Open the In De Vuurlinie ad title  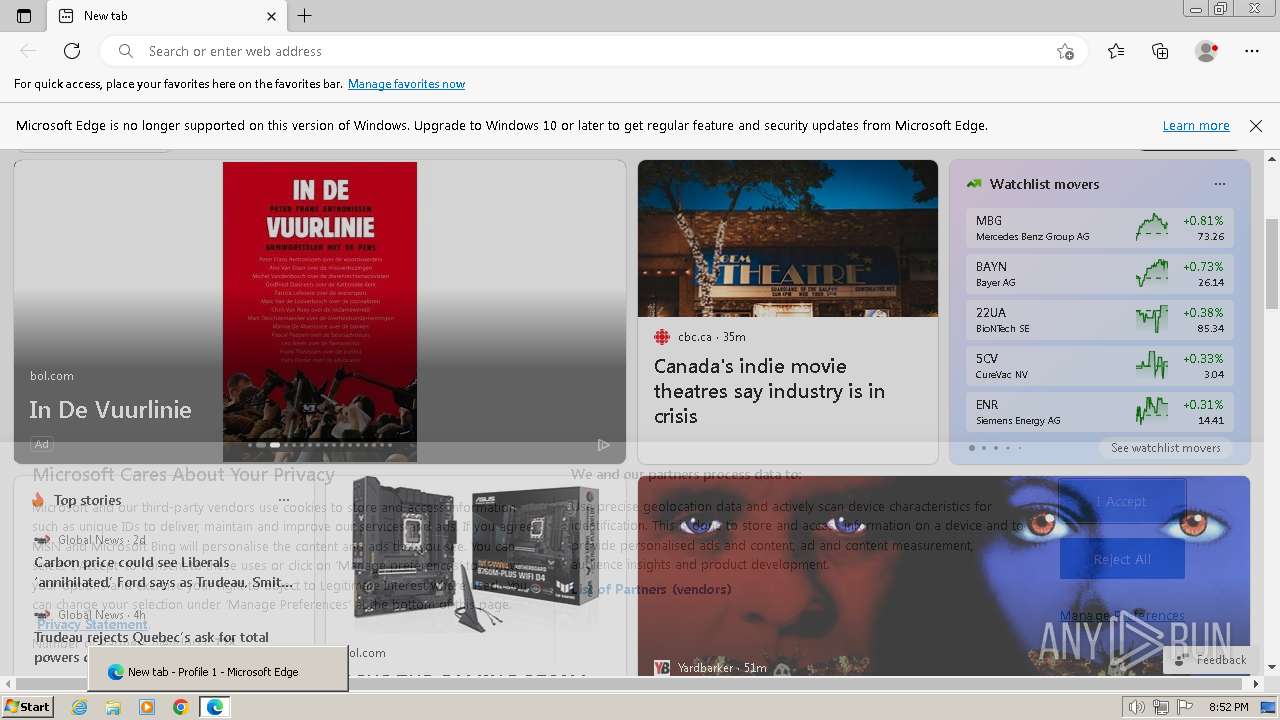point(110,410)
